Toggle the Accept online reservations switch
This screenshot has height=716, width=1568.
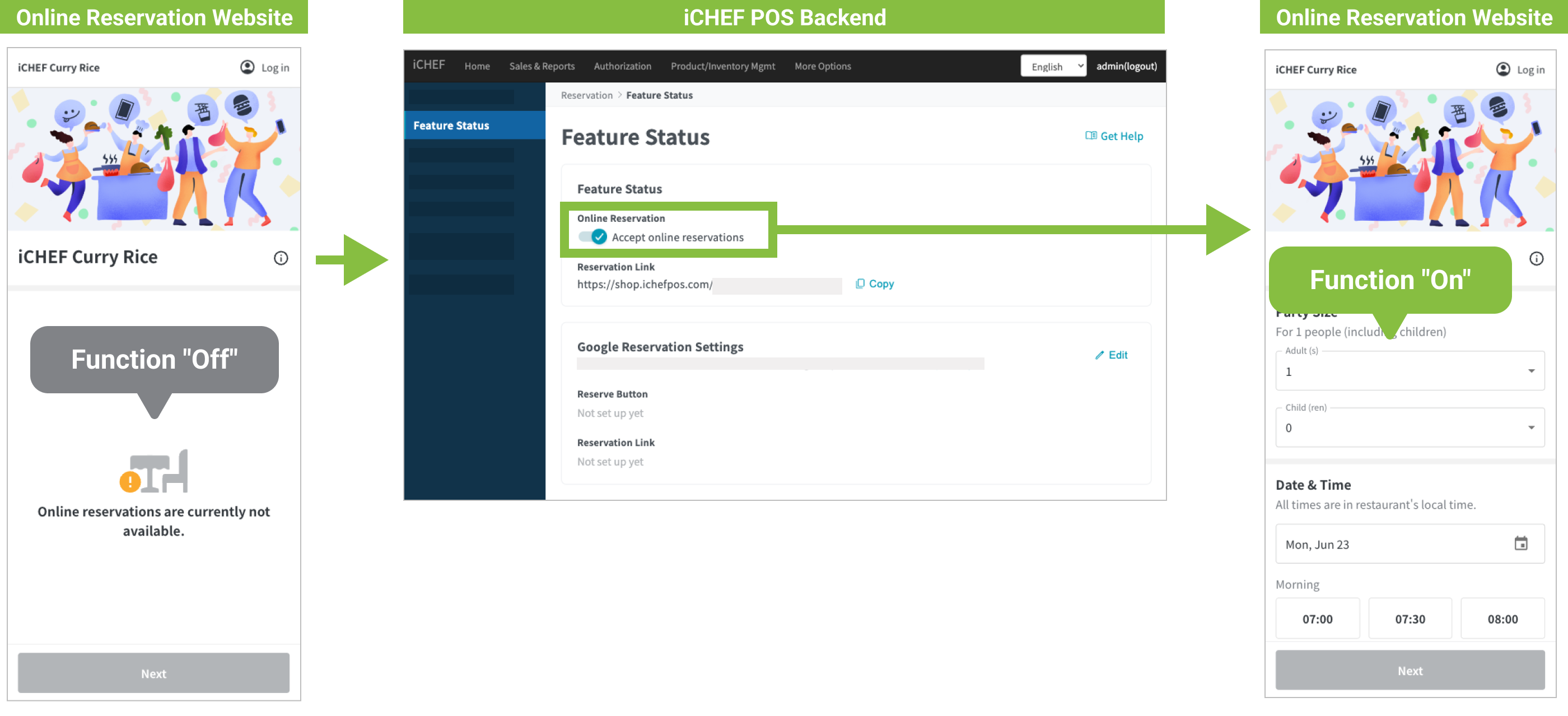coord(592,237)
